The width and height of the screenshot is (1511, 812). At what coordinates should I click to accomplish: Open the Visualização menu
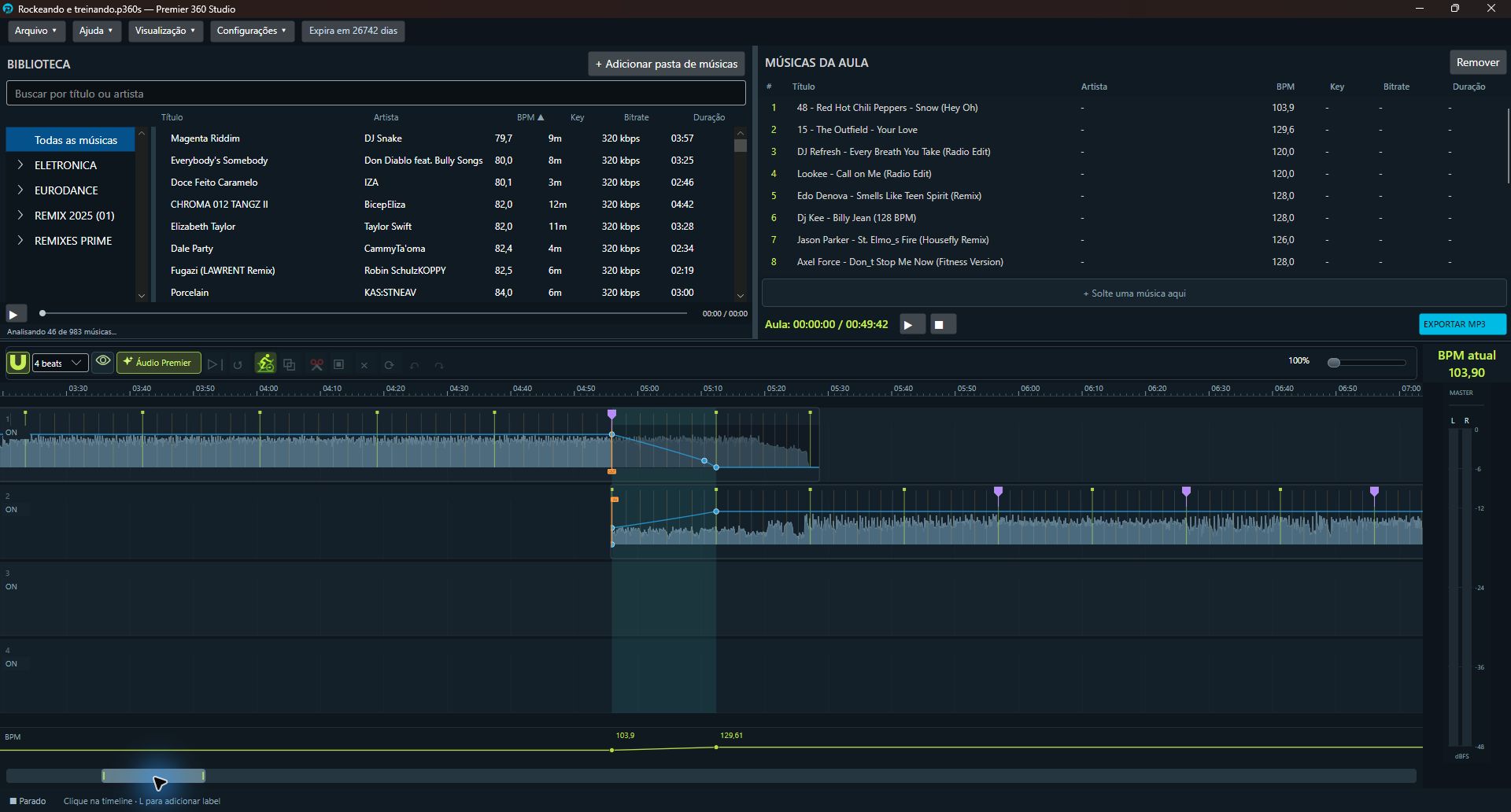click(x=165, y=31)
